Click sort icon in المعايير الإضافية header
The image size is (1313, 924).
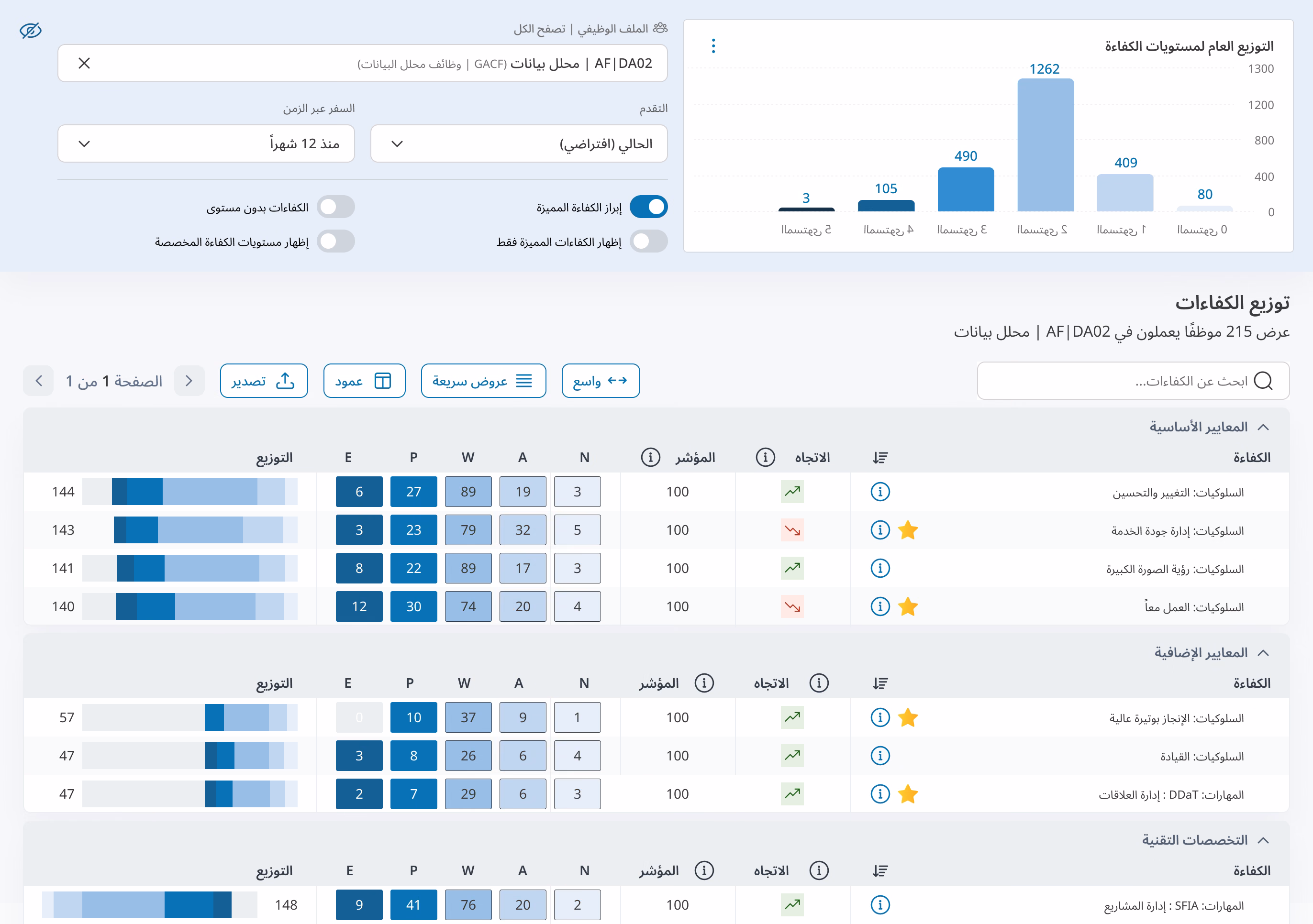coord(880,683)
